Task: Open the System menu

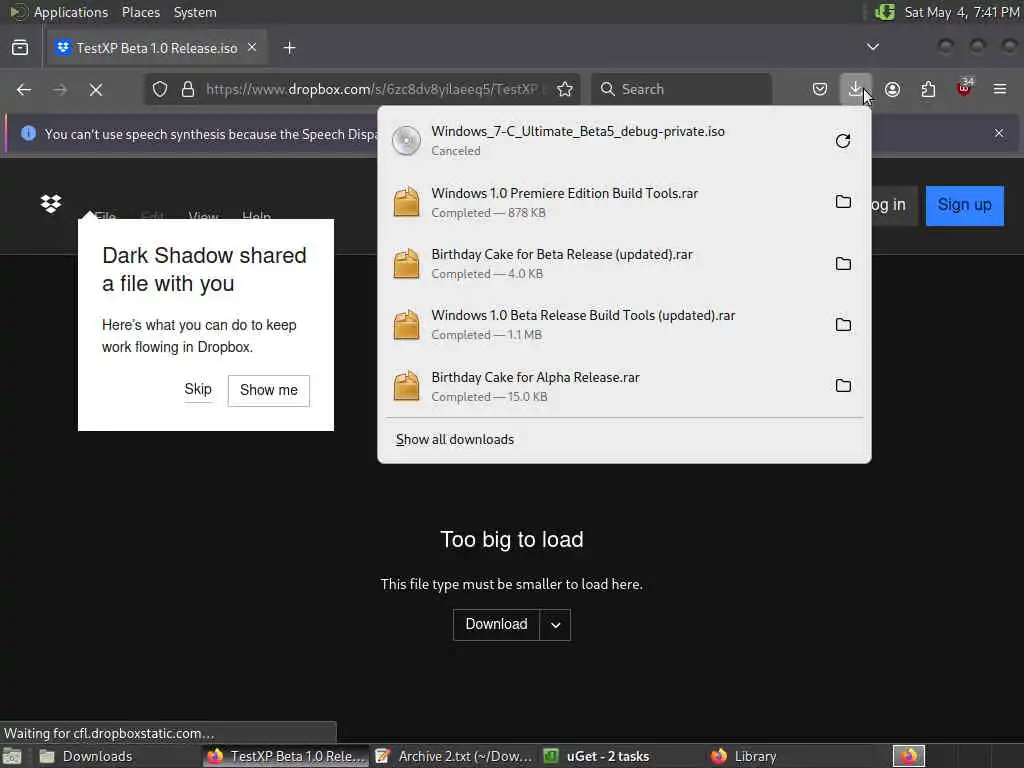Action: pos(195,12)
